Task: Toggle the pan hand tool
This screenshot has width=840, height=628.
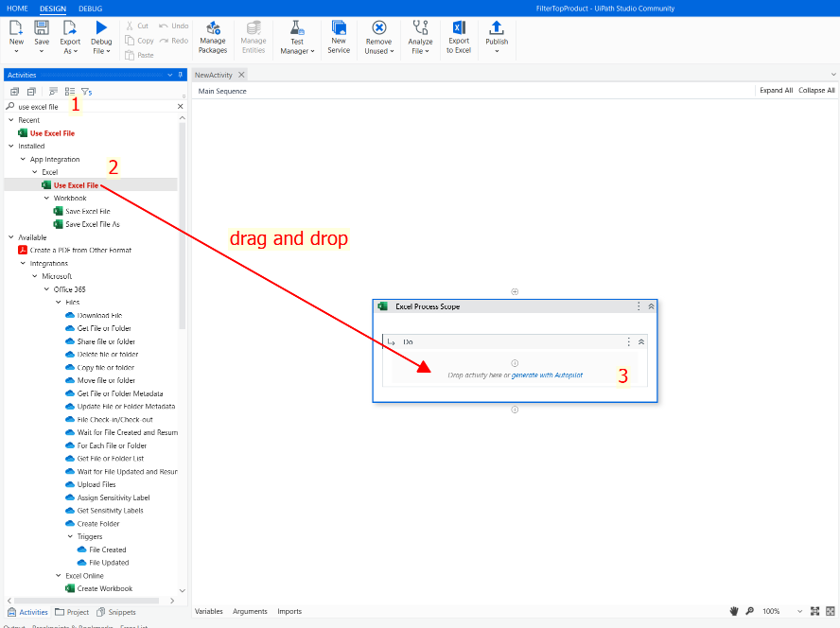Action: [x=734, y=611]
